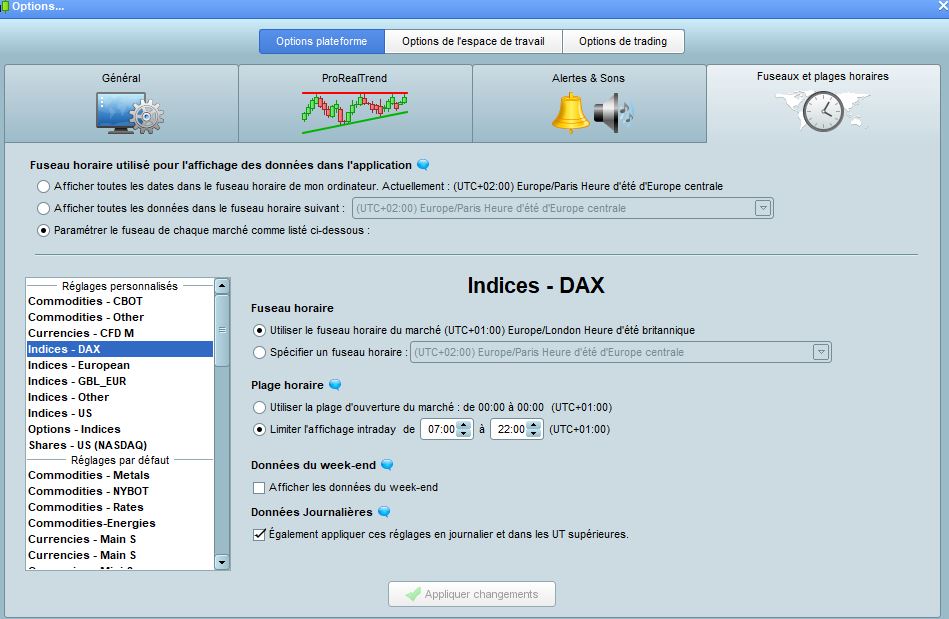Select Fuseaux et plages horaires tab
This screenshot has width=949, height=619.
point(823,103)
